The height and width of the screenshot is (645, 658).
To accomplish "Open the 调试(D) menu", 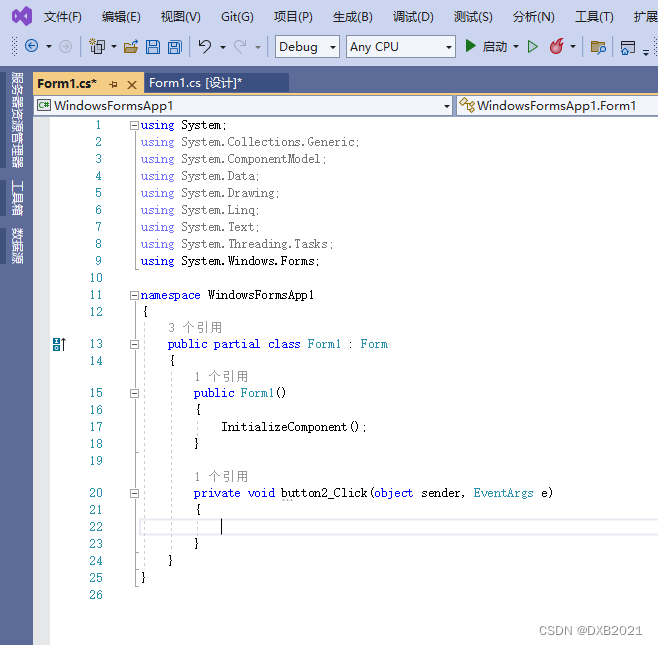I will click(413, 17).
